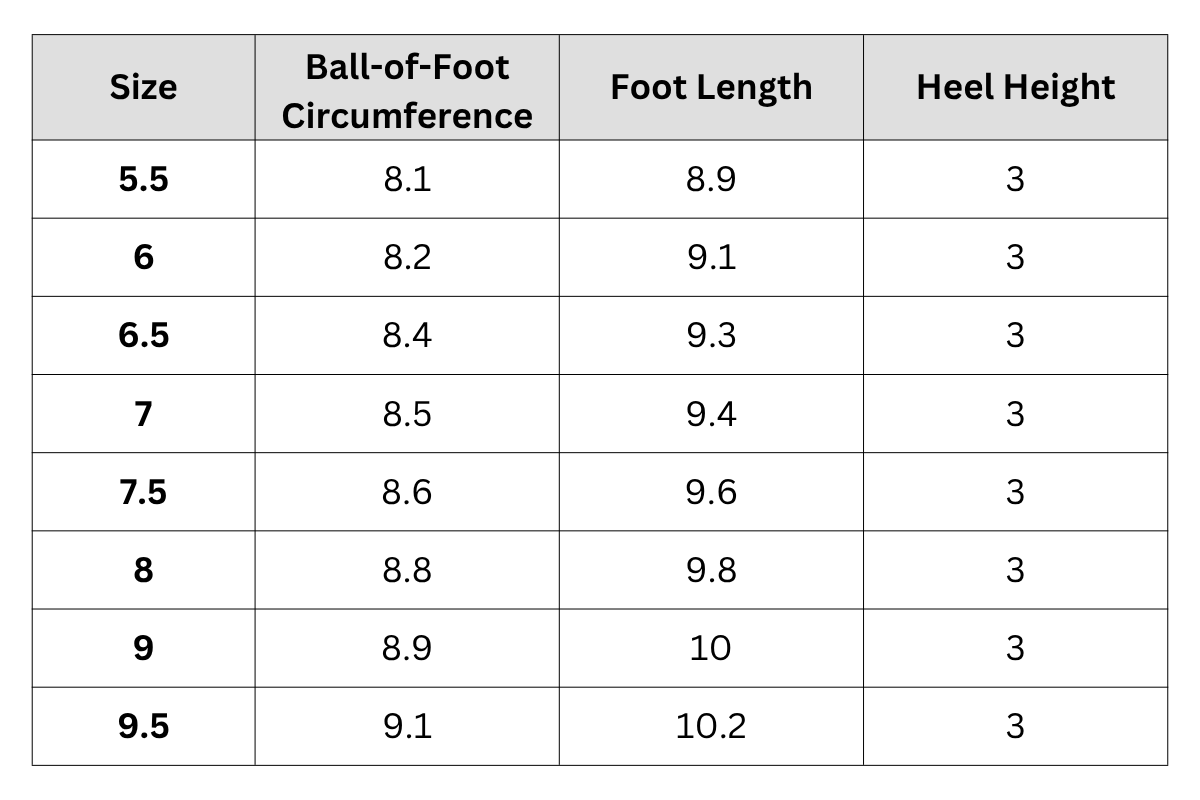Image resolution: width=1200 pixels, height=800 pixels.
Task: Click heel height cell in size 6 row
Action: pyautogui.click(x=1015, y=258)
